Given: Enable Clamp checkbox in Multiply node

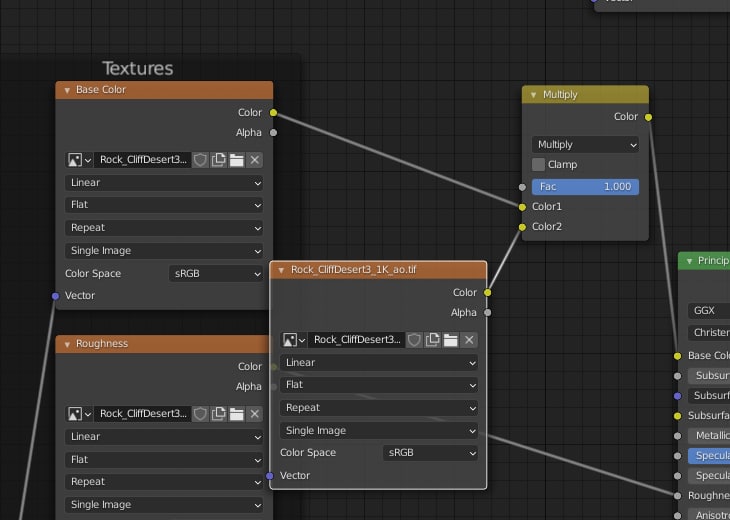Looking at the screenshot, I should pos(538,164).
